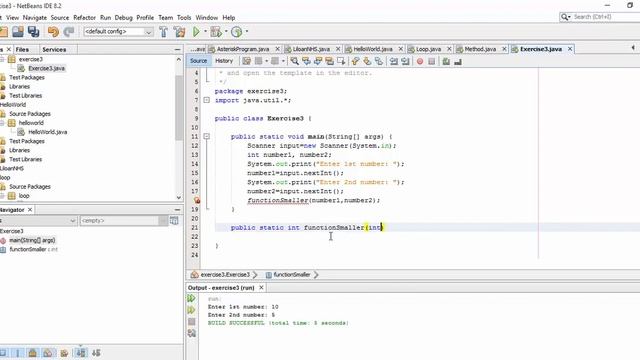Viewport: 640px width, 360px height.
Task: Click error glyph on line 18 gutter
Action: [197, 200]
